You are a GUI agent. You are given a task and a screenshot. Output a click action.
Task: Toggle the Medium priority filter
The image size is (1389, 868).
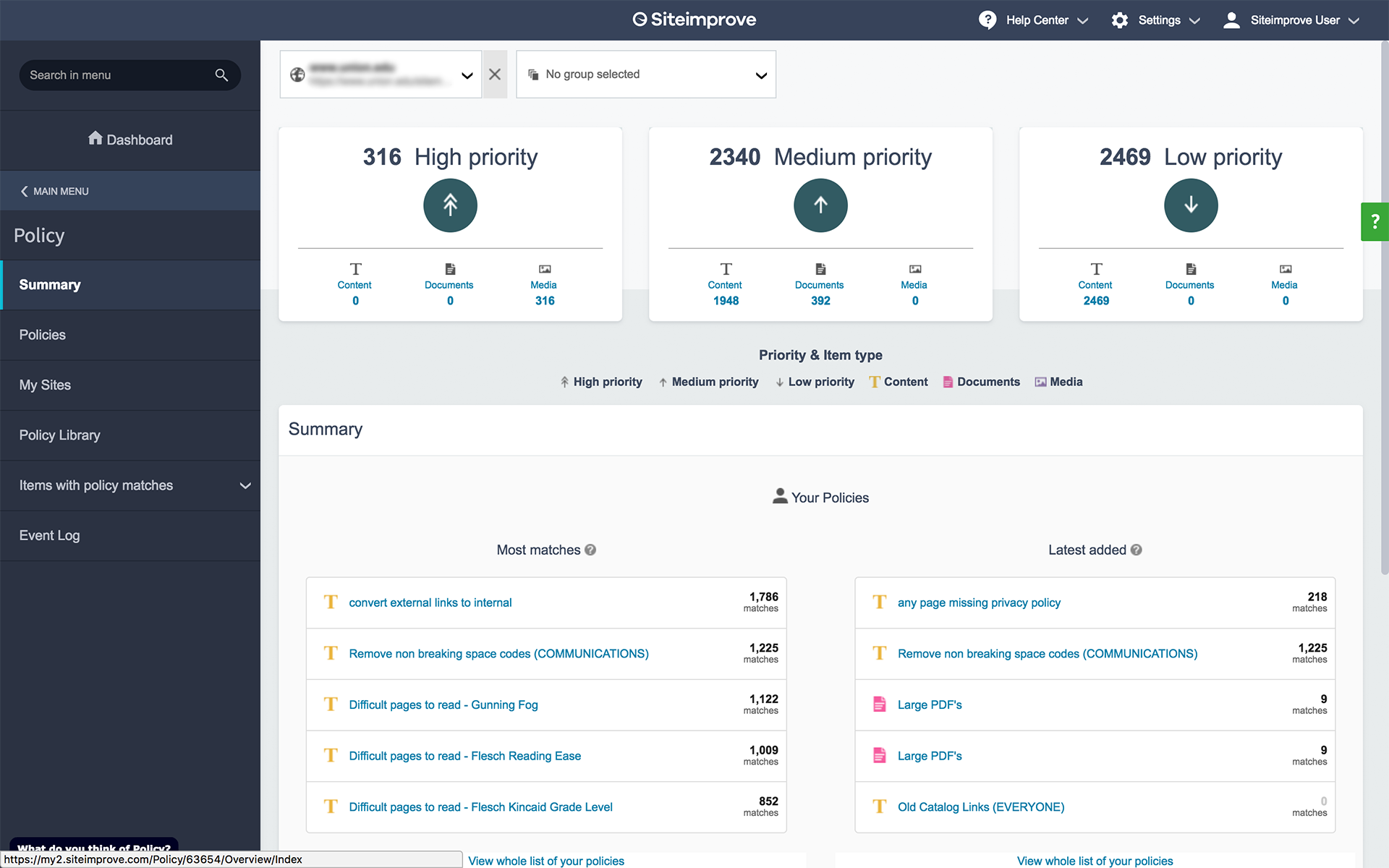click(x=709, y=382)
